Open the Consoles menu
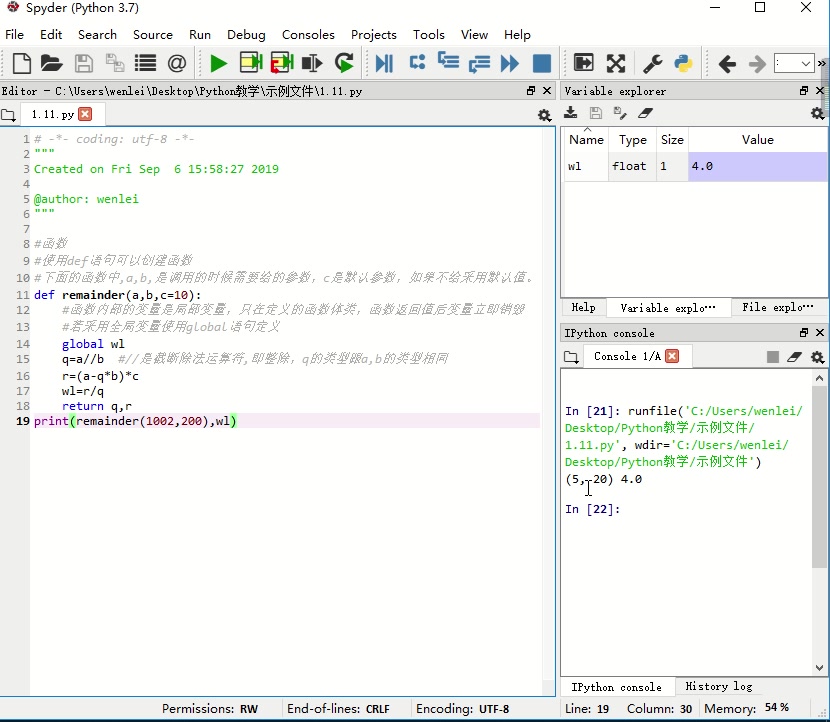Screen dimensions: 830x722 (x=308, y=34)
